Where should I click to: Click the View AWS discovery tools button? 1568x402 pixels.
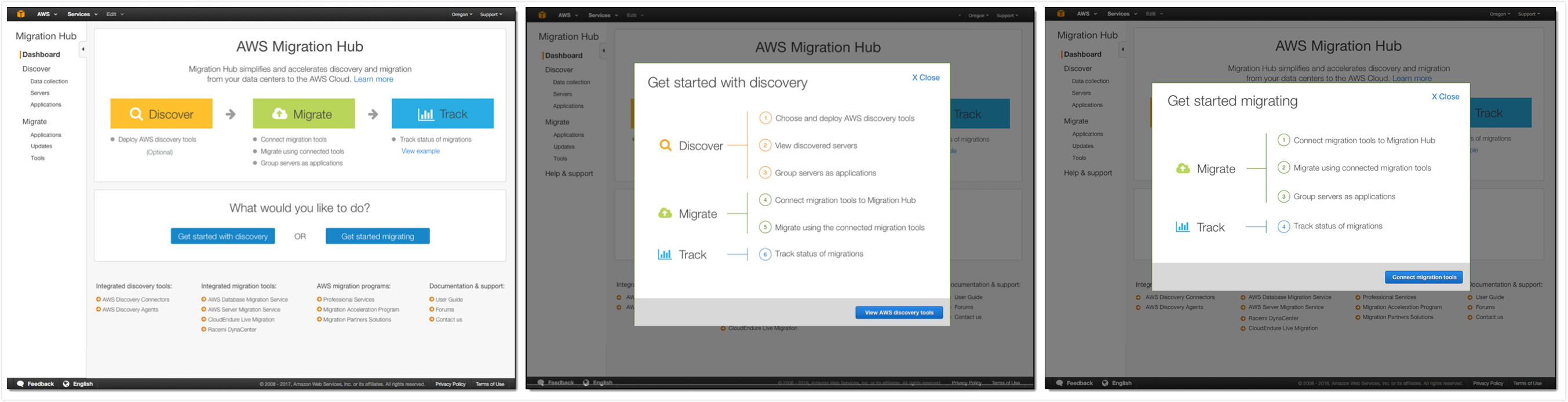click(x=898, y=313)
